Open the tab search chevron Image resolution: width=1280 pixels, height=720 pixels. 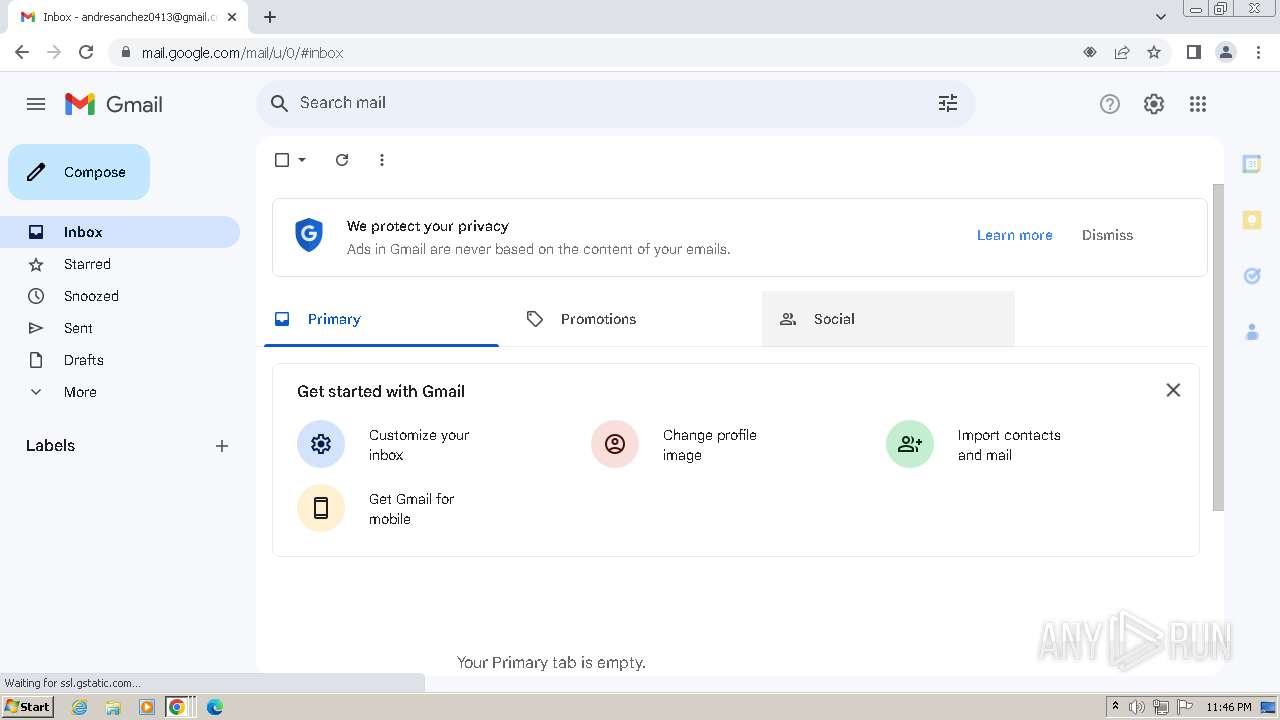[x=1161, y=17]
